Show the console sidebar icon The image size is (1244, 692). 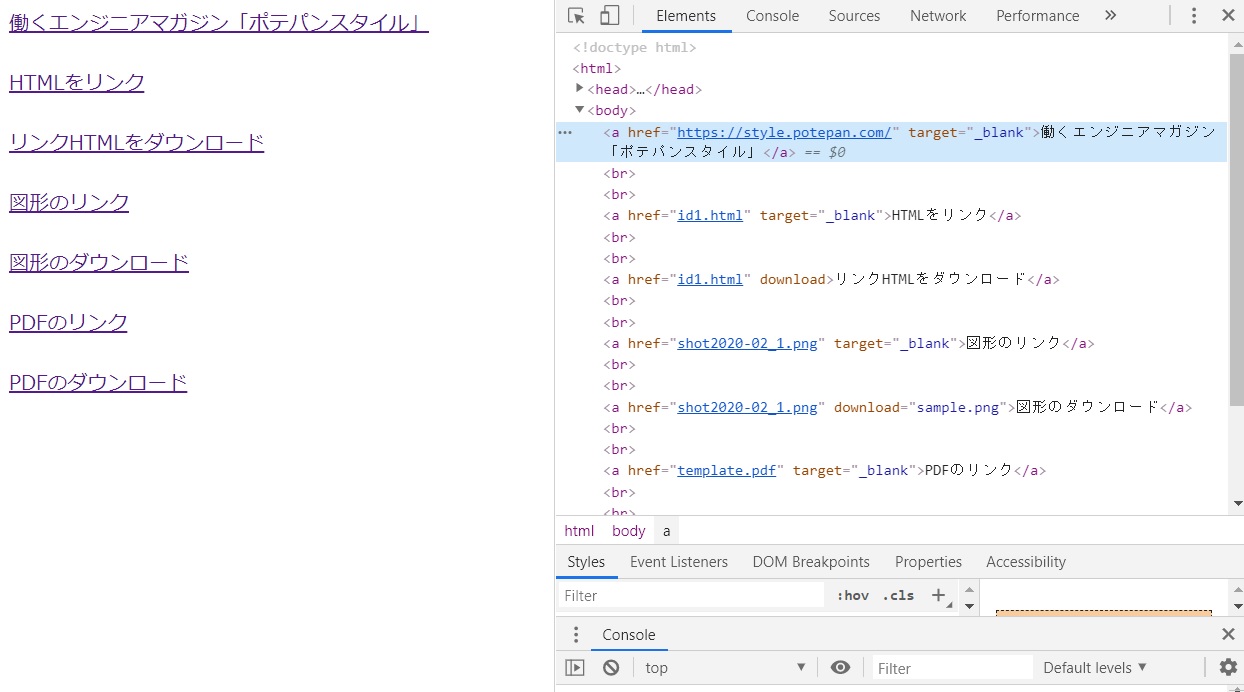click(x=575, y=667)
